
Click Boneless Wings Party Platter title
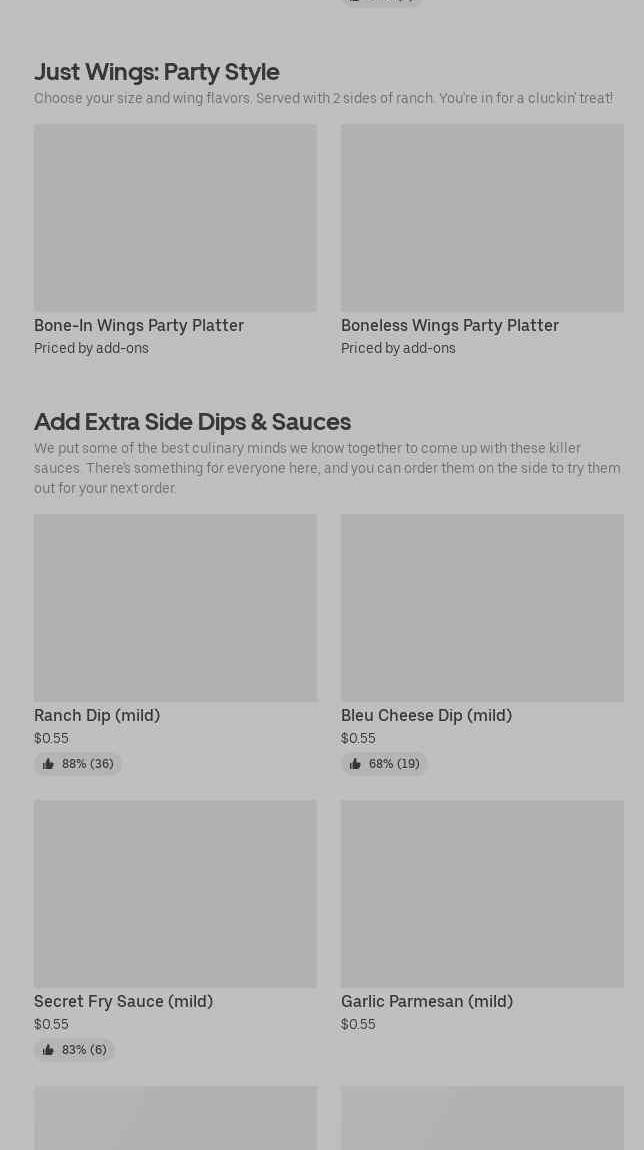449,325
